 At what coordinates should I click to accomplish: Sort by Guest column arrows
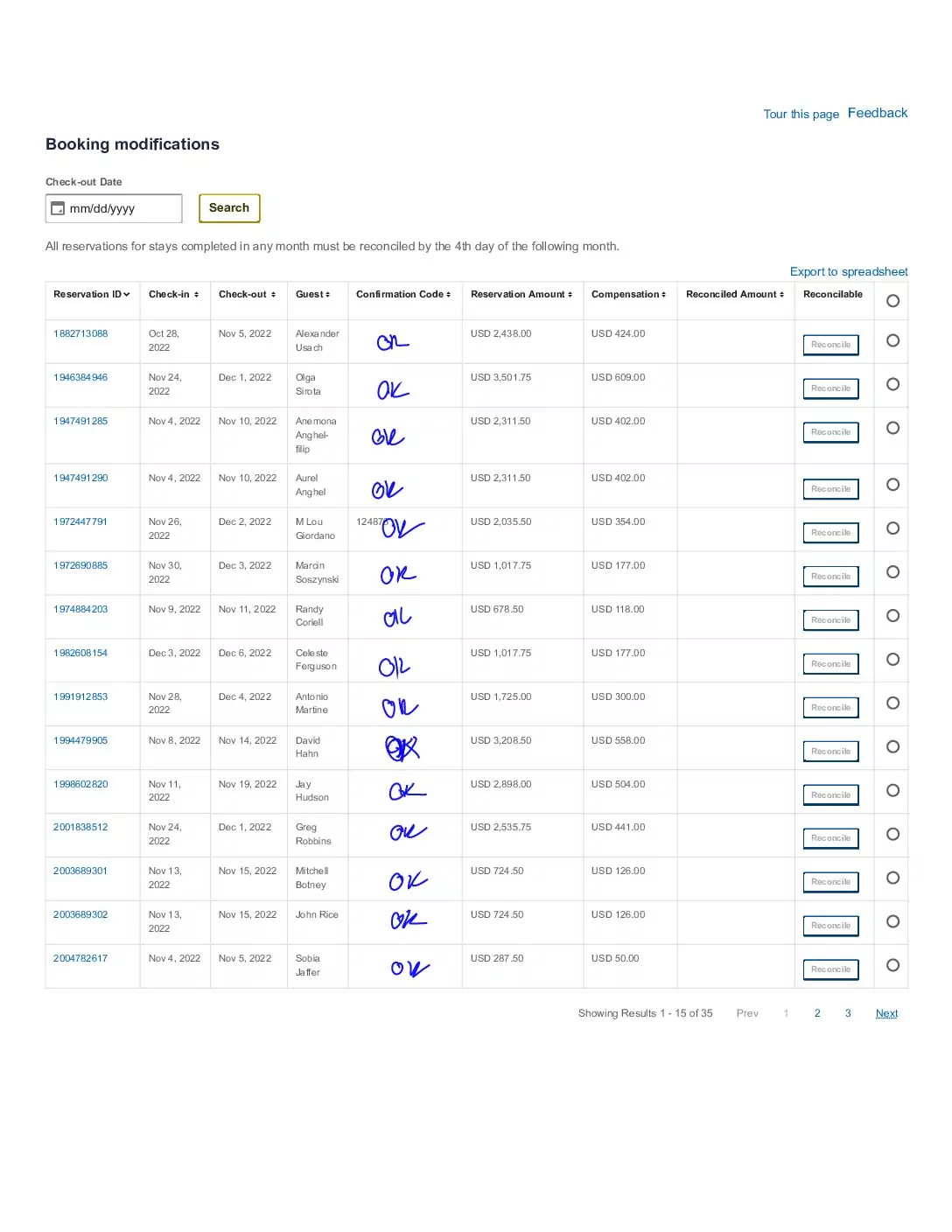coord(327,295)
